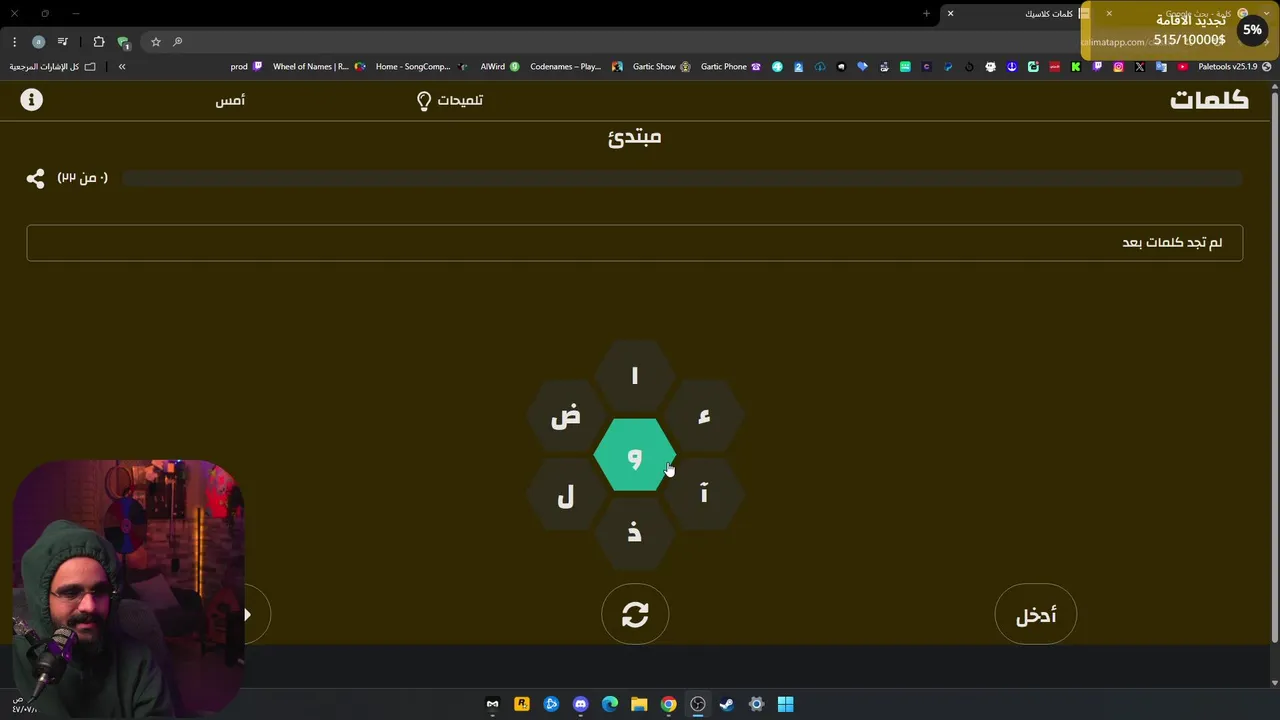
Task: Open Steam from the taskbar
Action: [727, 704]
